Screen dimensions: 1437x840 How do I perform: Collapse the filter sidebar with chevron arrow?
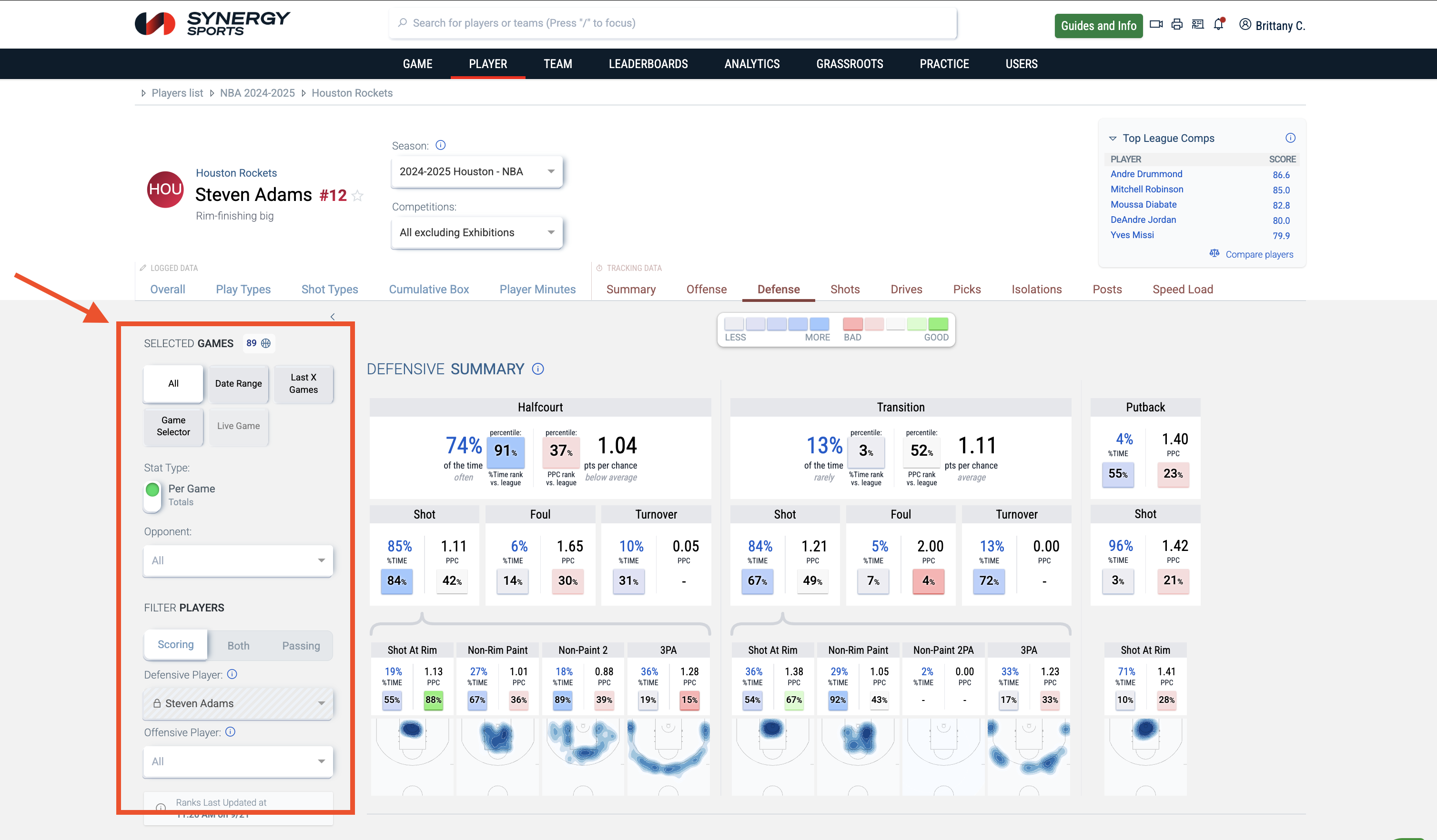pos(333,317)
